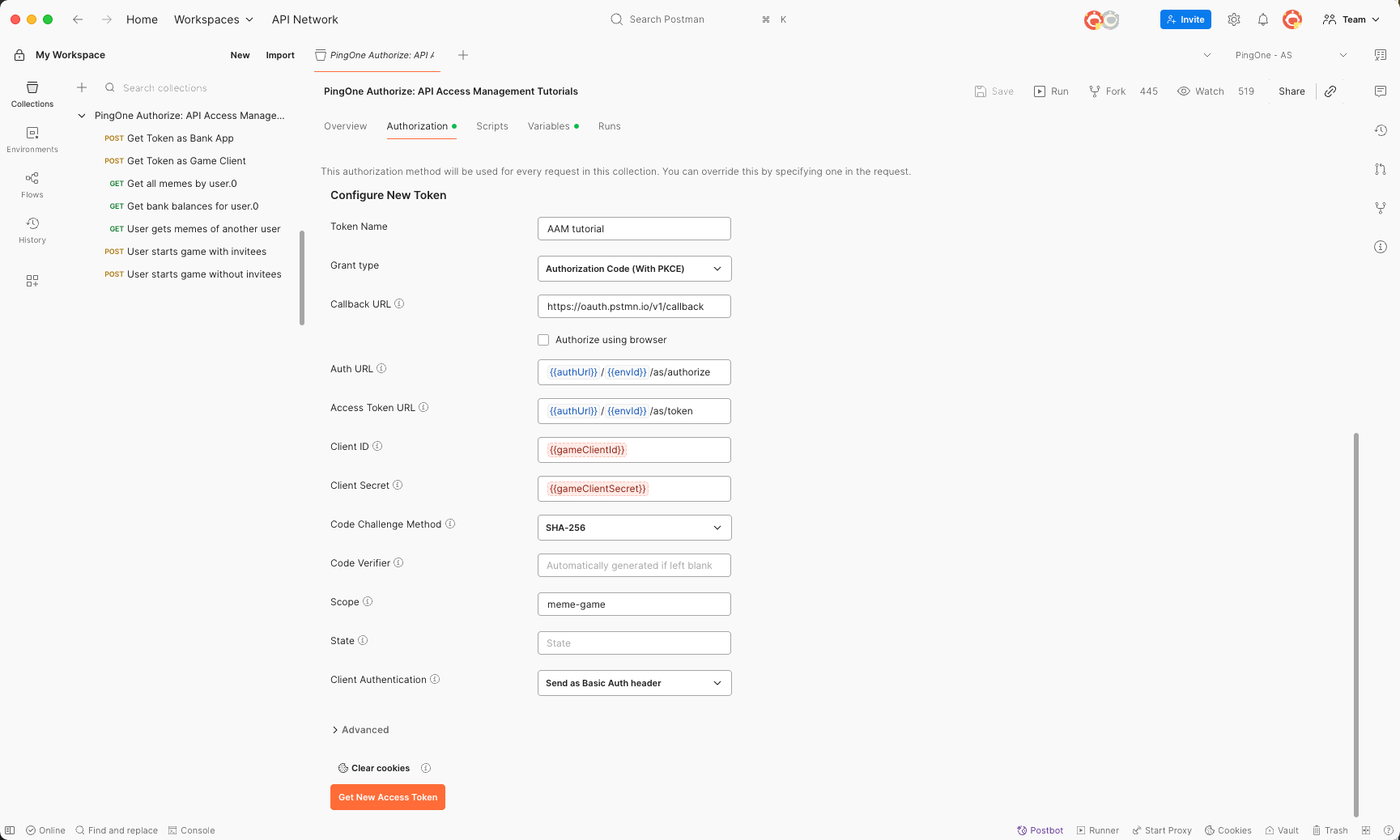Click the notifications bell icon
The height and width of the screenshot is (840, 1400).
[1262, 19]
